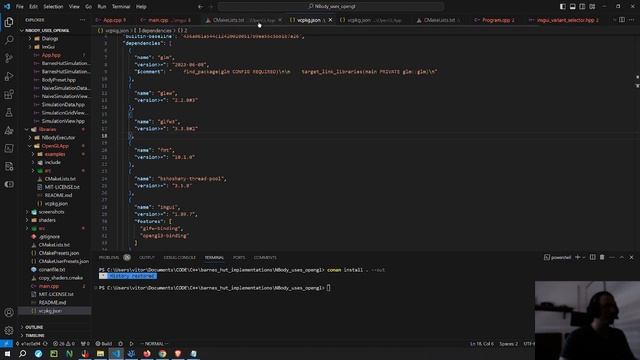Screen dimensions: 640x360
Task: Open the Help menu
Action: pyautogui.click(x=141, y=7)
